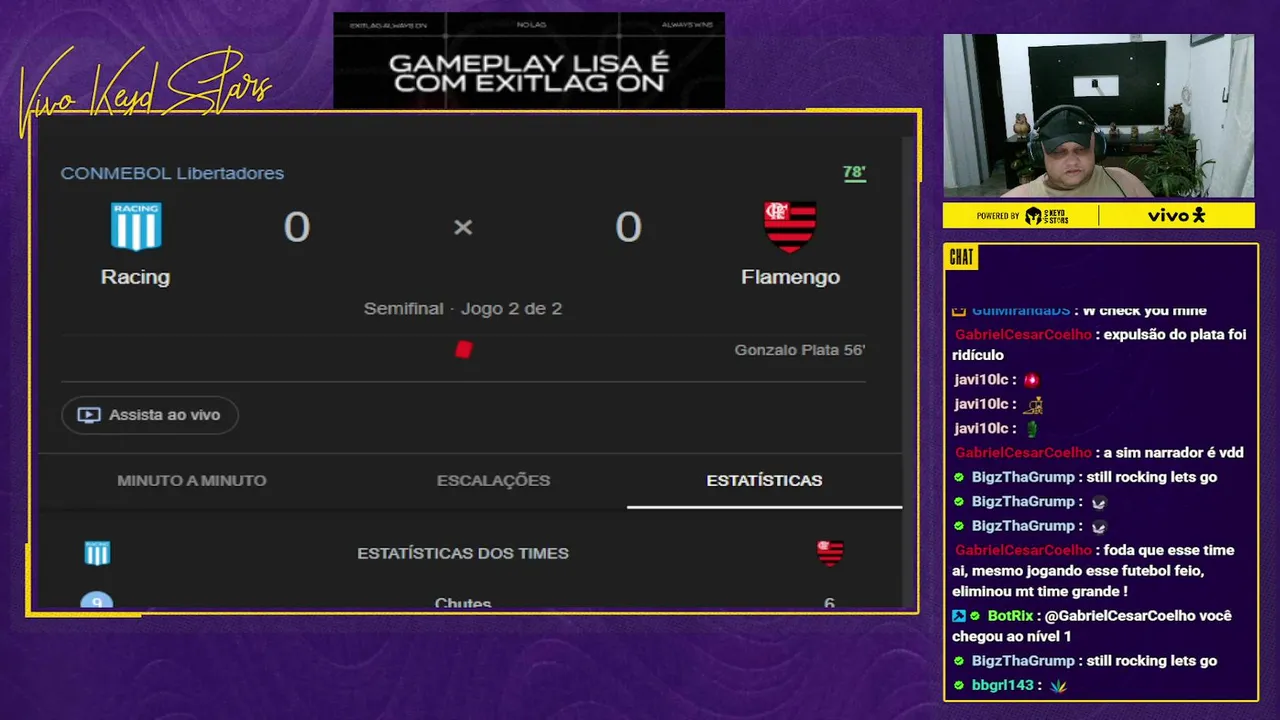Click the Keyd Stars logo under webcam
The image size is (1280, 720).
click(1046, 216)
